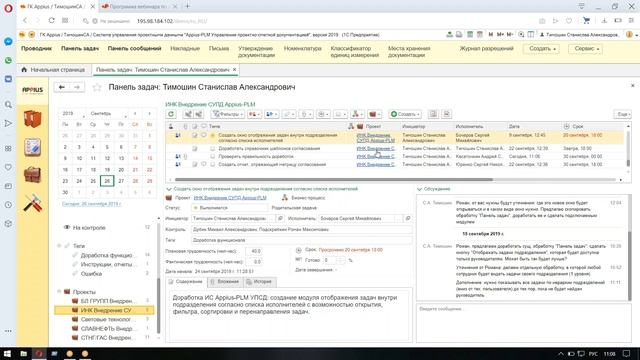
Task: Collapse the Обсуждение section
Action: 419,189
